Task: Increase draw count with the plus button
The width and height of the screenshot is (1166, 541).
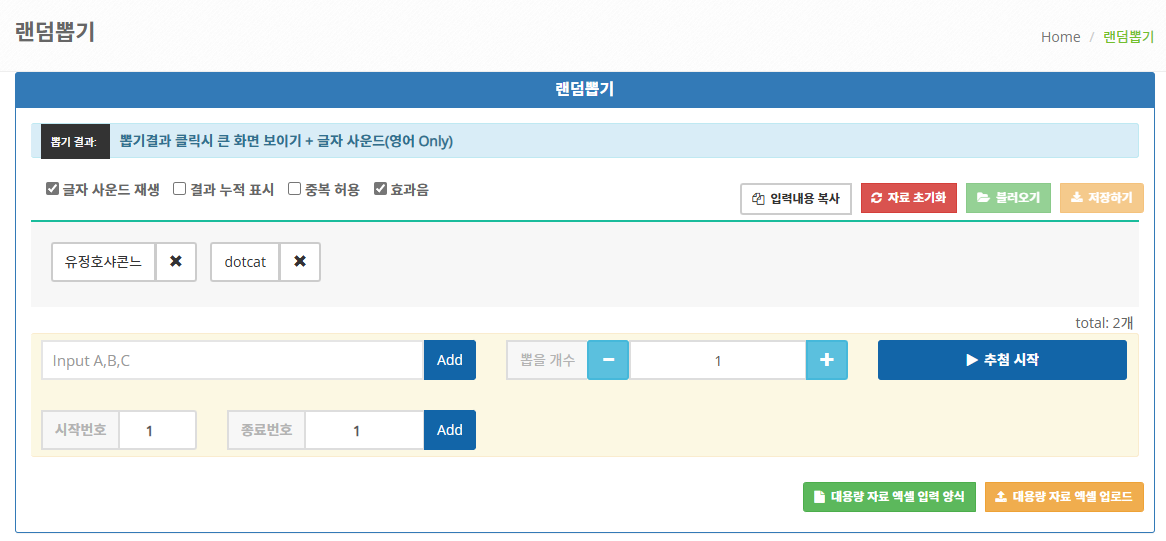Action: (827, 360)
